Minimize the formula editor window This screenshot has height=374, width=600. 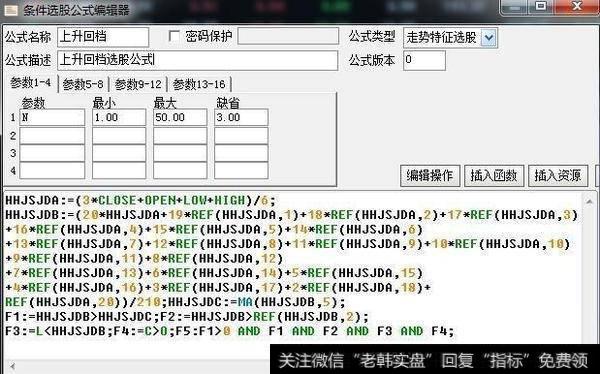(x=516, y=7)
